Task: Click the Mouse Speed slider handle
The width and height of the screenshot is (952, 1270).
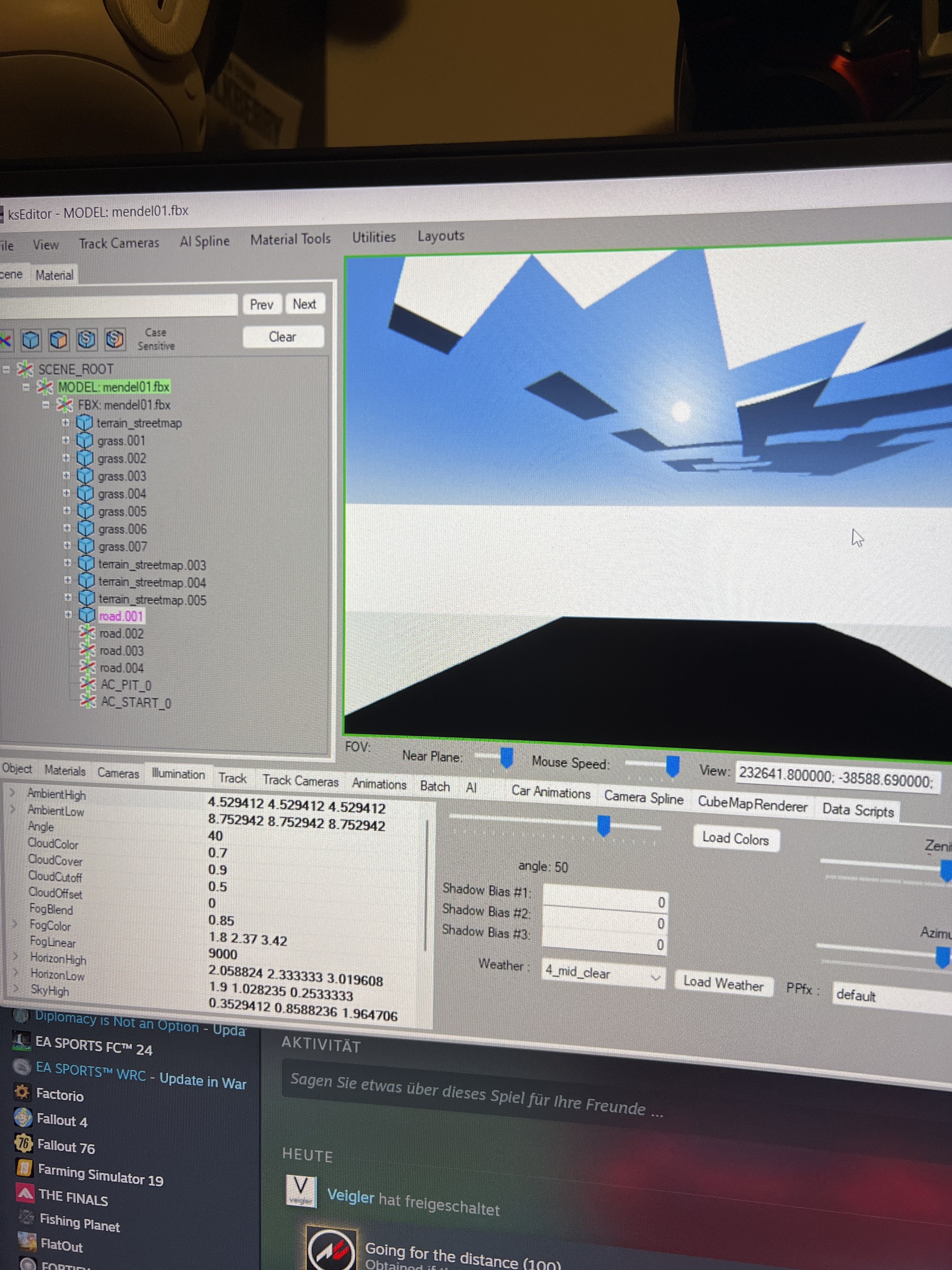Action: pos(672,766)
